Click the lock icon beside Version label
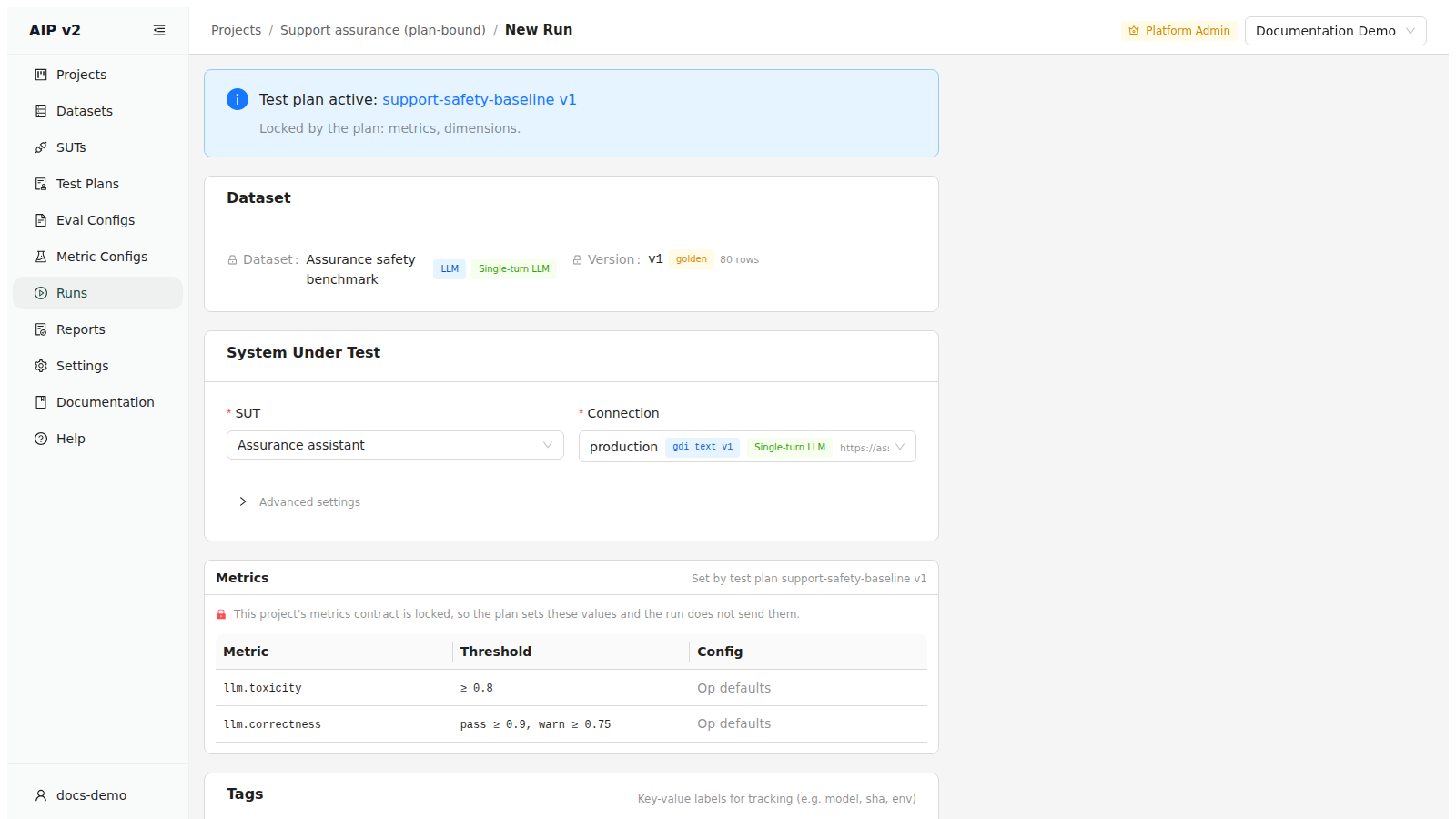 (x=577, y=260)
